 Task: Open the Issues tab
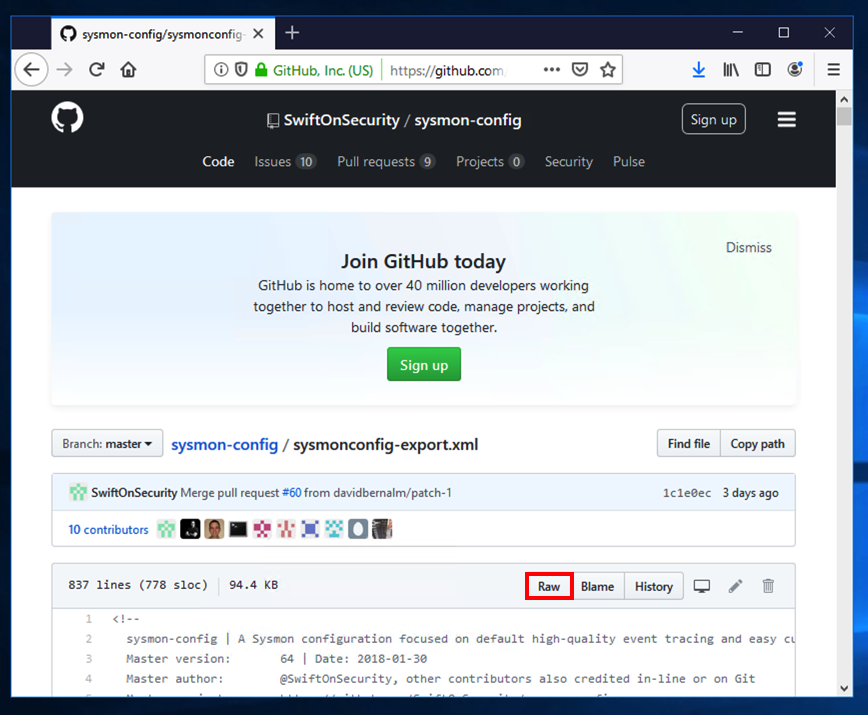point(285,162)
